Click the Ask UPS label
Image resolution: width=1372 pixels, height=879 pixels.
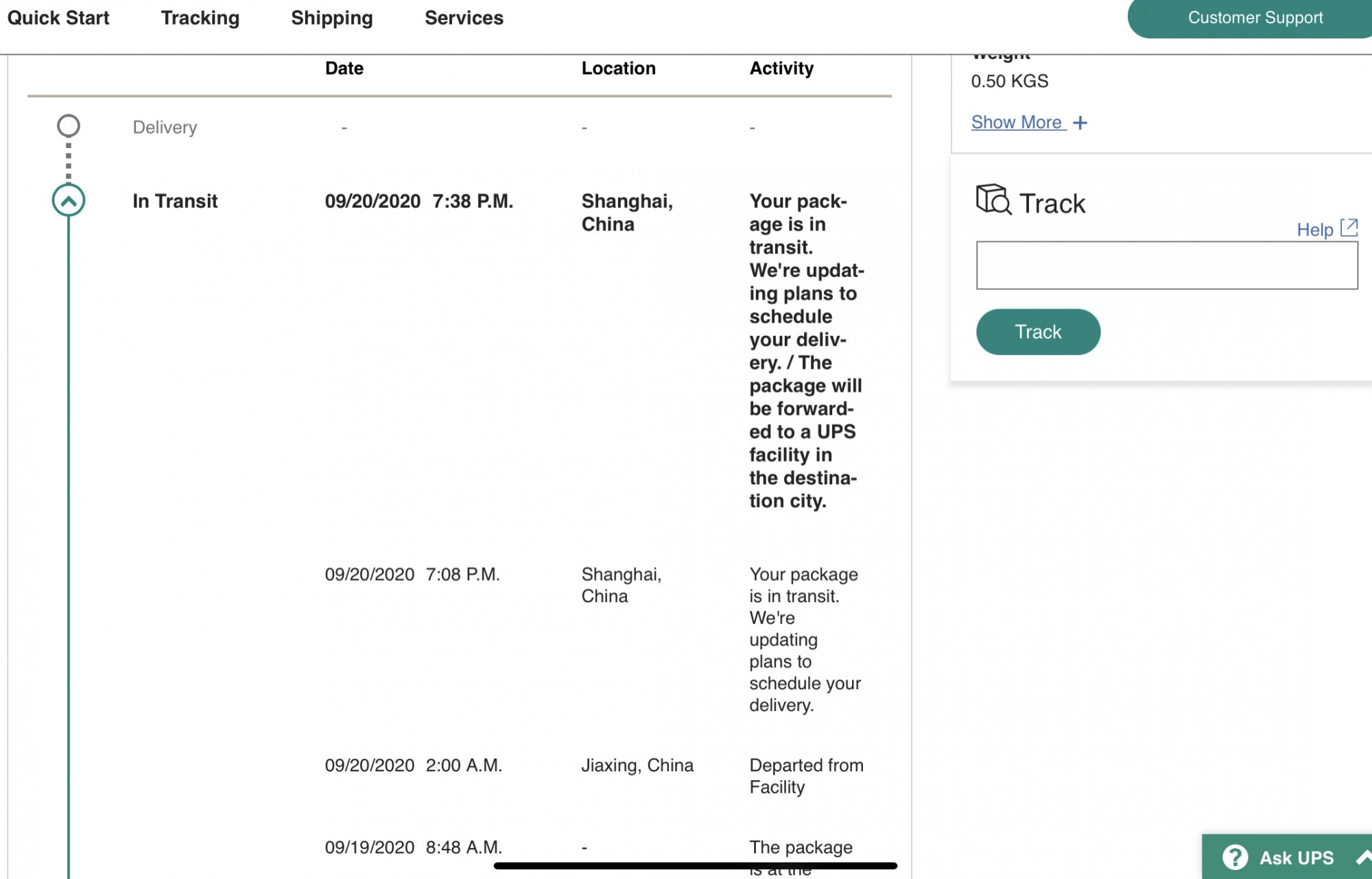[1297, 858]
